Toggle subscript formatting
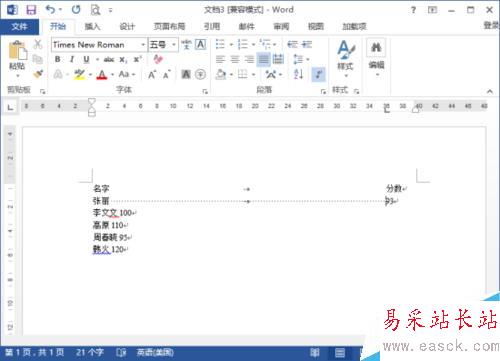The width and height of the screenshot is (500, 361). (123, 60)
